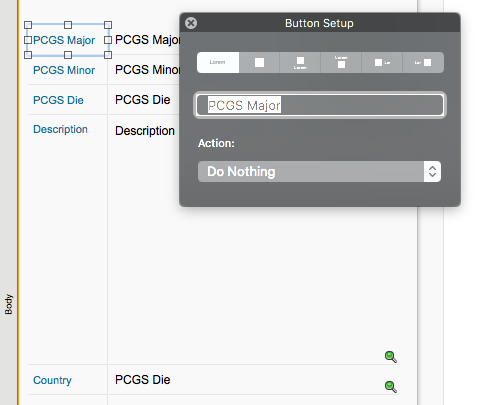Select the Country label on the layout
491x405 pixels.
click(52, 380)
